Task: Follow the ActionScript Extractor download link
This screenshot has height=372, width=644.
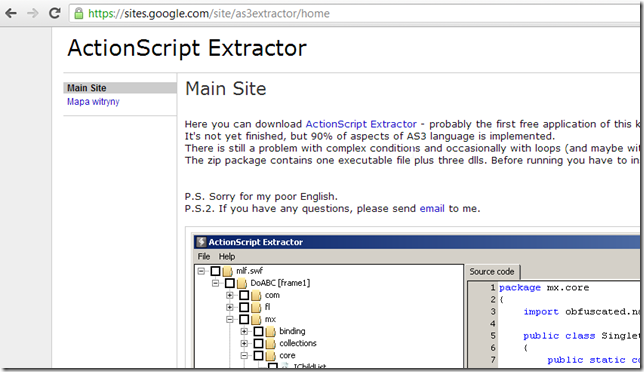Action: (x=361, y=124)
